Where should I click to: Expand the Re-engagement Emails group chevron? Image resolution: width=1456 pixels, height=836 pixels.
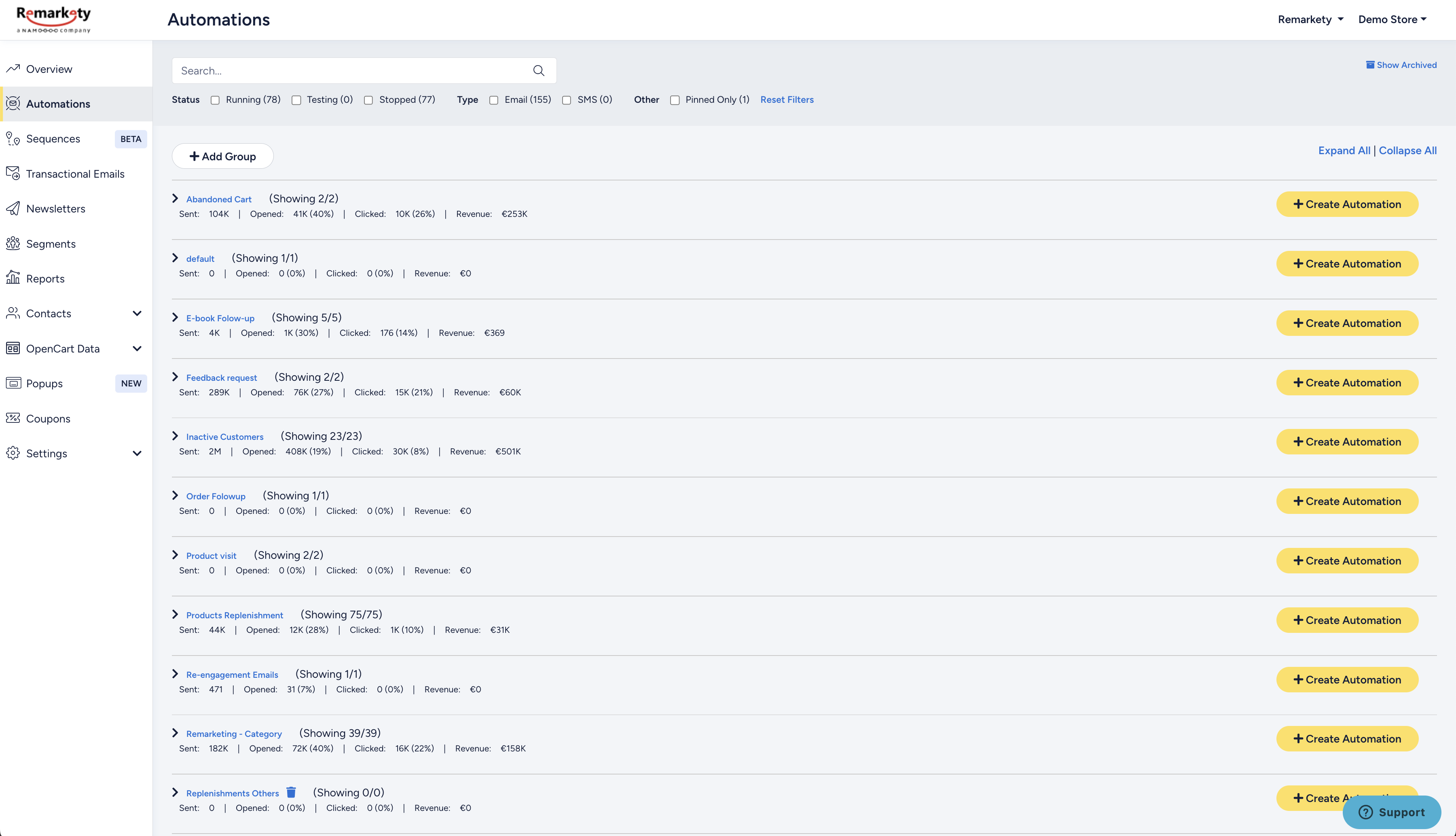(175, 673)
